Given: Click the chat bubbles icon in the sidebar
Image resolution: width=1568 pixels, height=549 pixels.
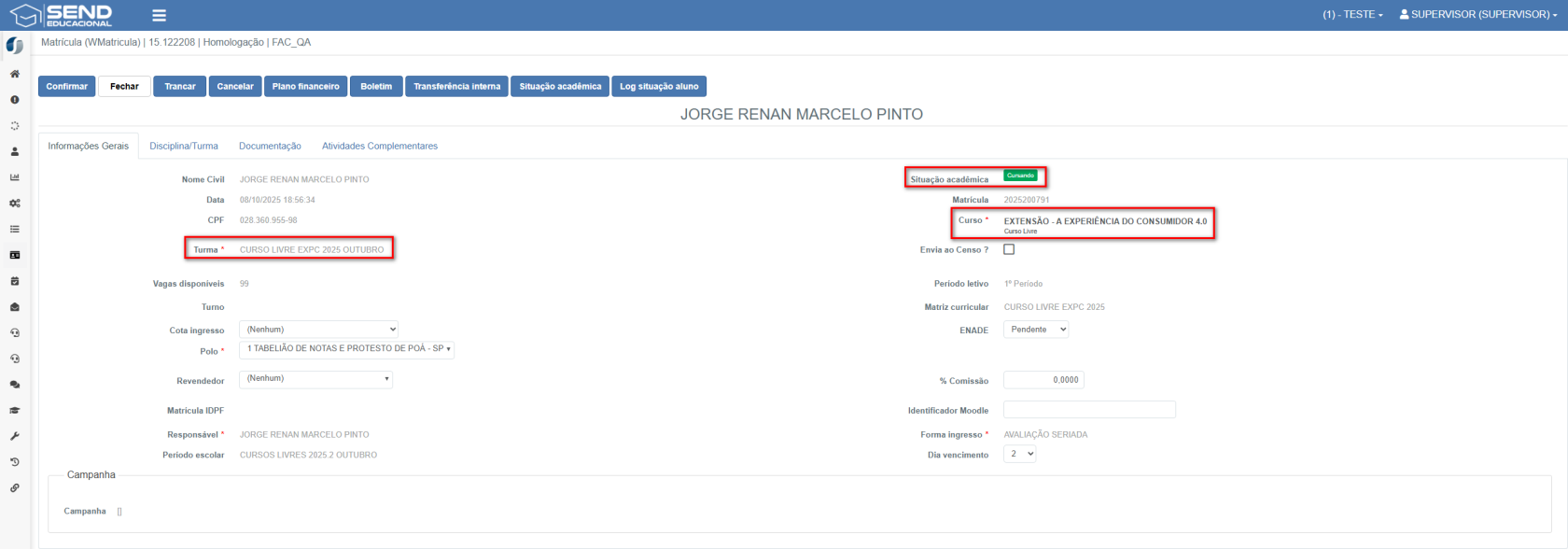Looking at the screenshot, I should point(15,385).
